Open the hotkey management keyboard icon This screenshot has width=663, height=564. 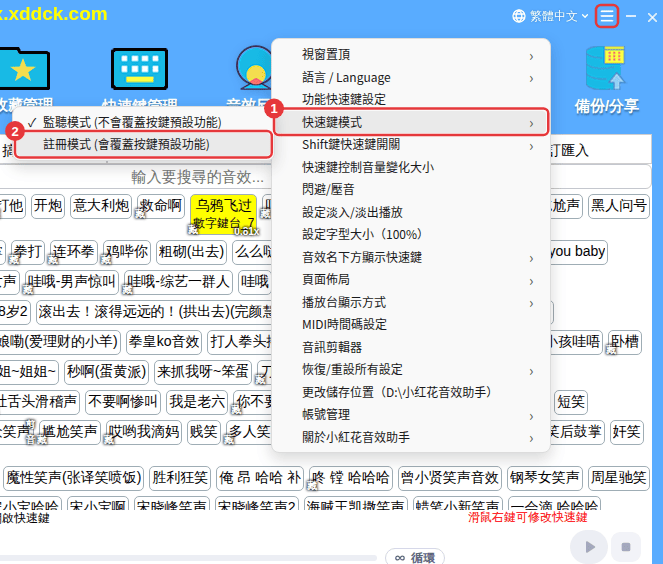pos(140,68)
